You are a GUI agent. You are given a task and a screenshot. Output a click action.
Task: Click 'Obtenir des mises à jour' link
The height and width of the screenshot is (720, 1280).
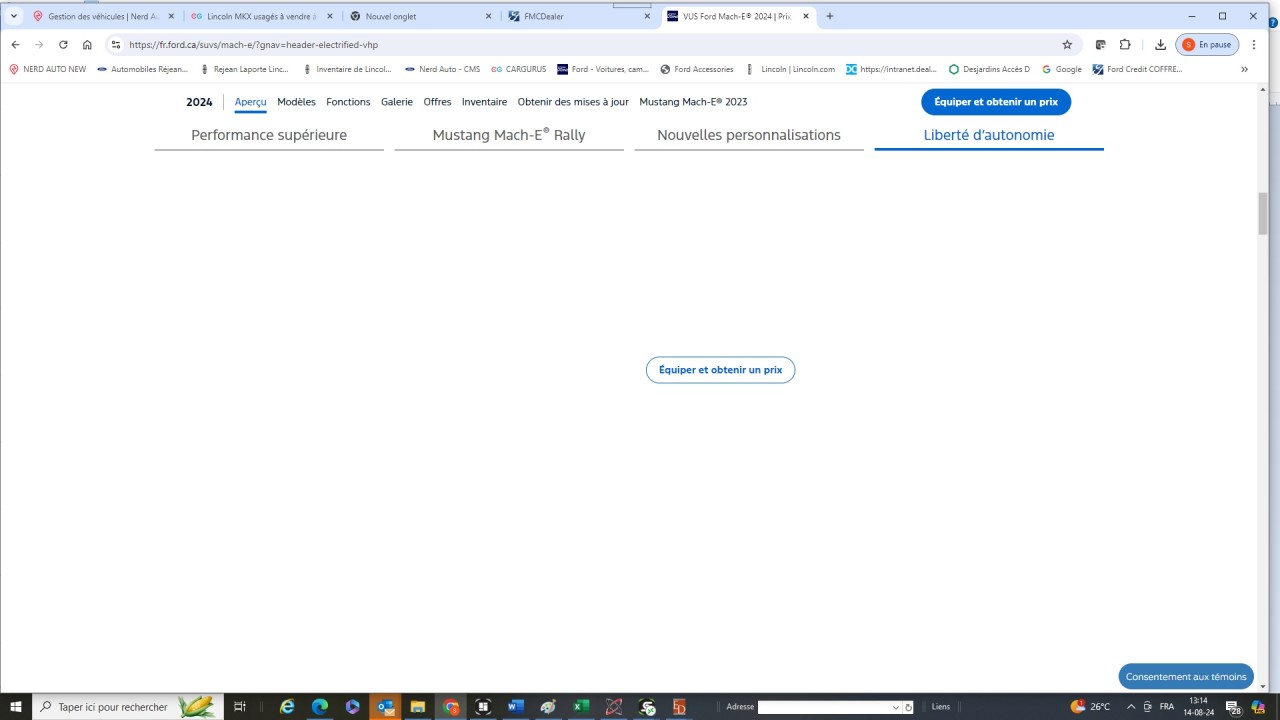(573, 102)
